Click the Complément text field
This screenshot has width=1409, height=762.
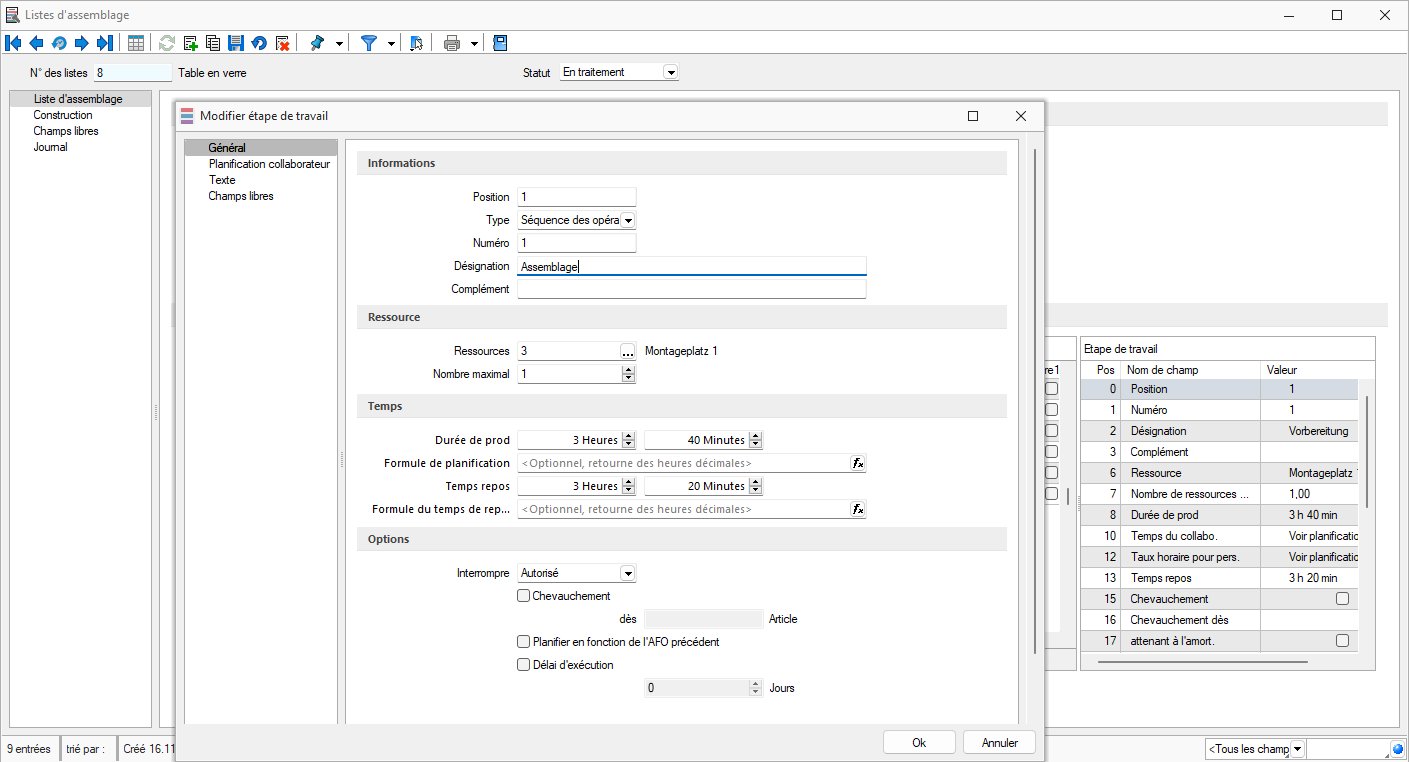click(691, 289)
